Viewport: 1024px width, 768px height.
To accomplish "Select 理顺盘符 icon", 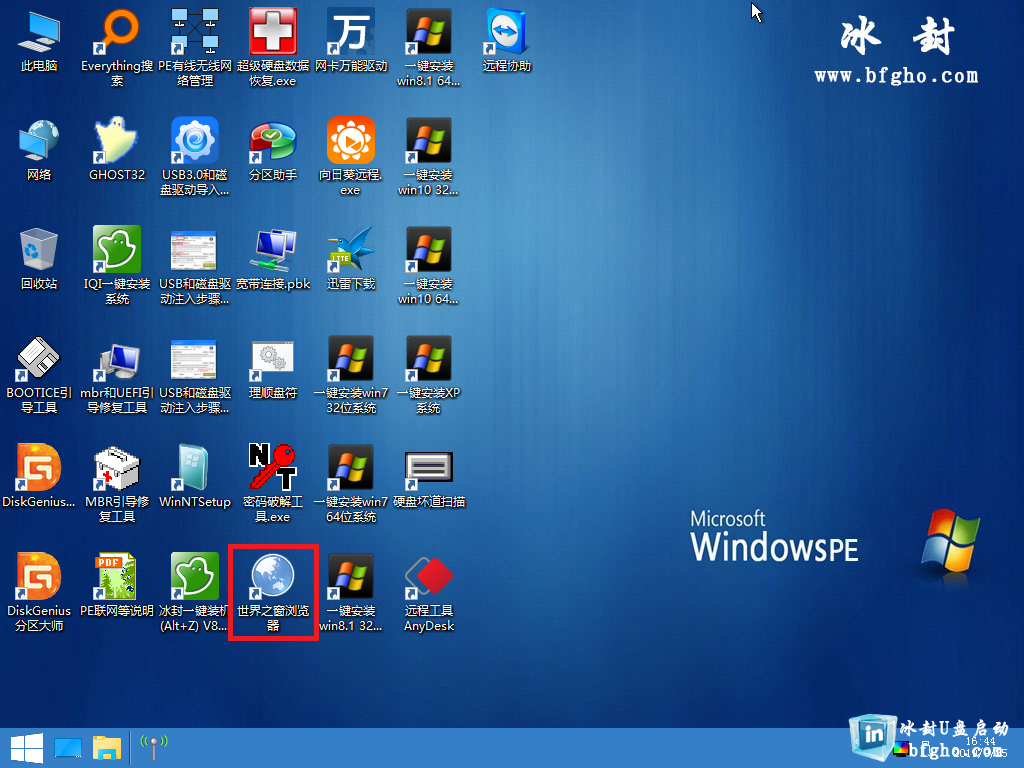I will coord(273,368).
